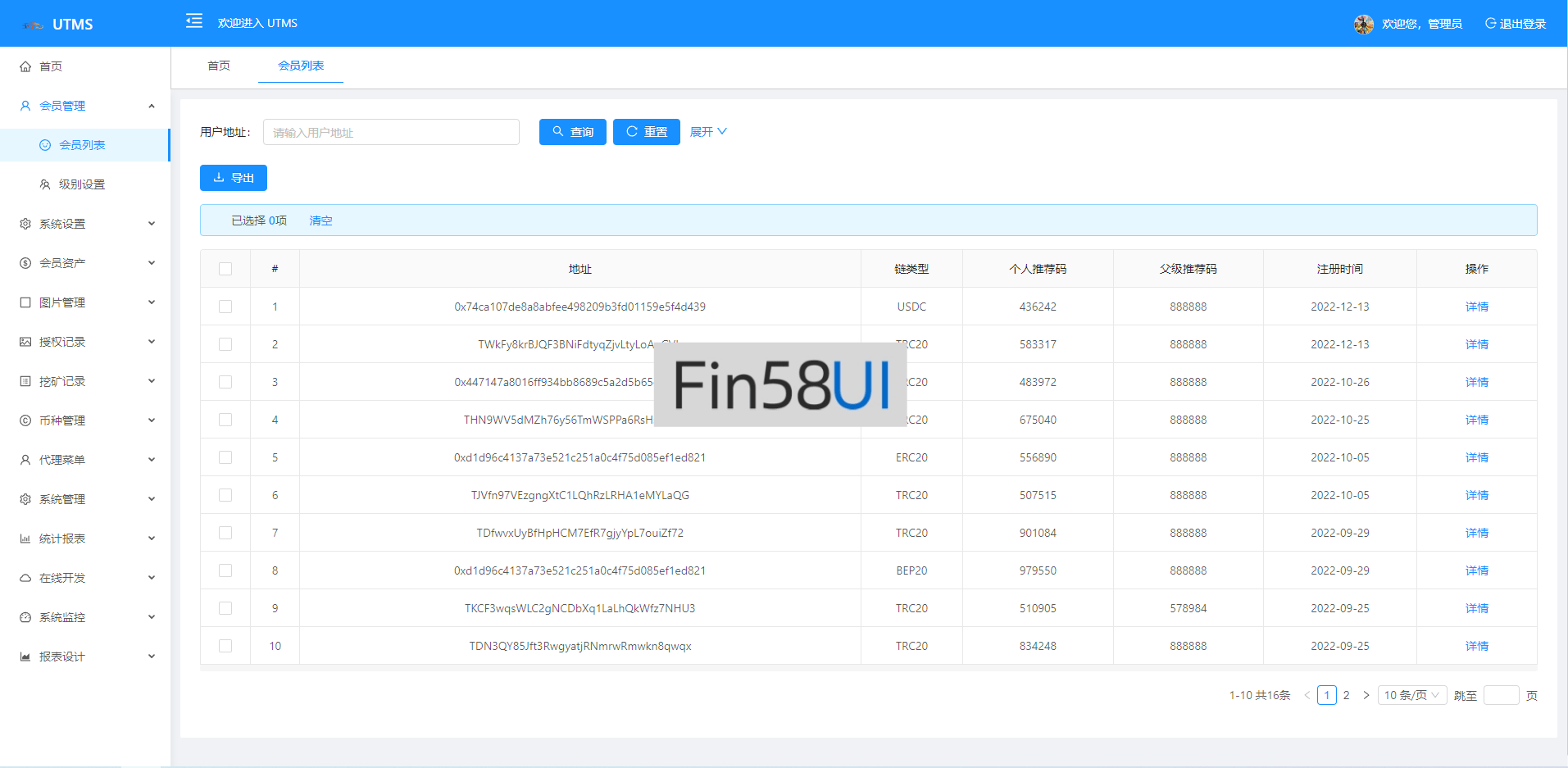The image size is (1568, 768).
Task: Select the checkbox for row 10
Action: pos(225,646)
